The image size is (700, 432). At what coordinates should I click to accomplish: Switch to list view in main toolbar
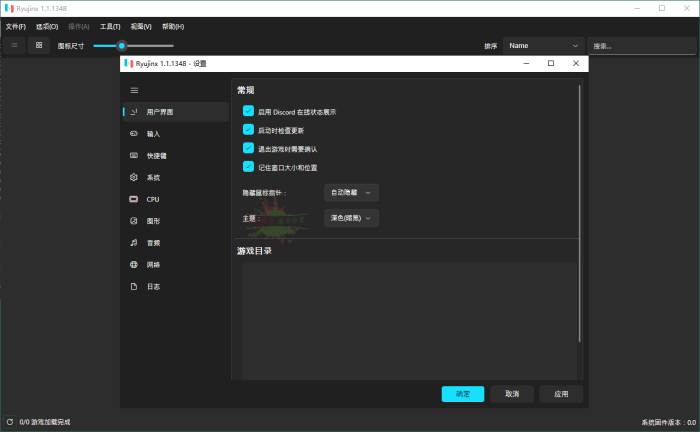[14, 45]
